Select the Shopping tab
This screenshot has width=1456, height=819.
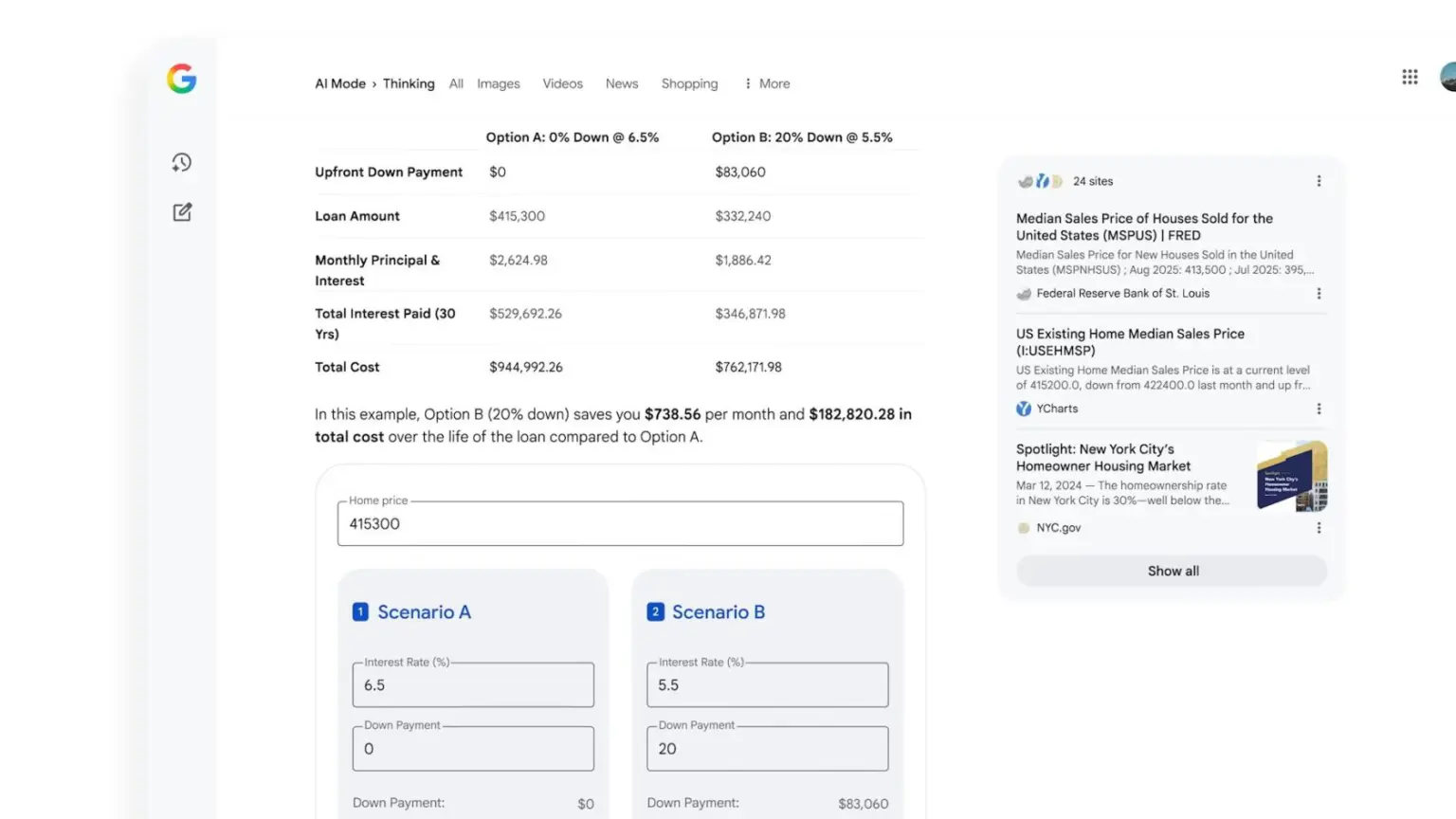(689, 83)
